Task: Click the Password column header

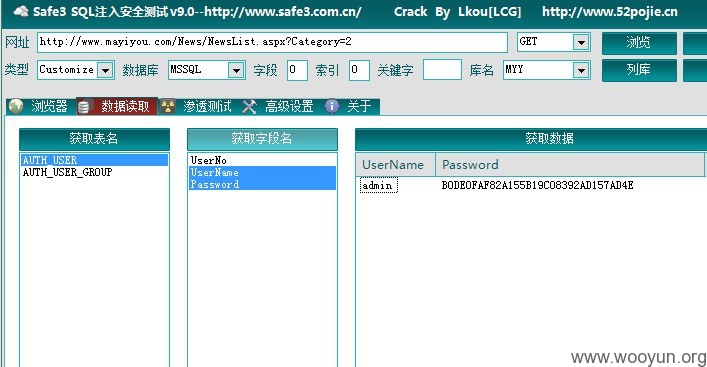Action: (x=570, y=165)
